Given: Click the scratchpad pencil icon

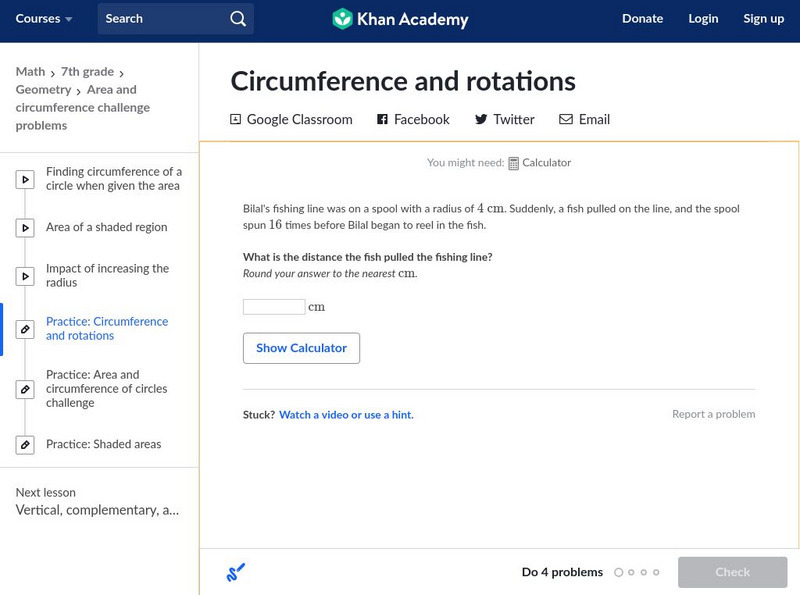Looking at the screenshot, I should (236, 572).
